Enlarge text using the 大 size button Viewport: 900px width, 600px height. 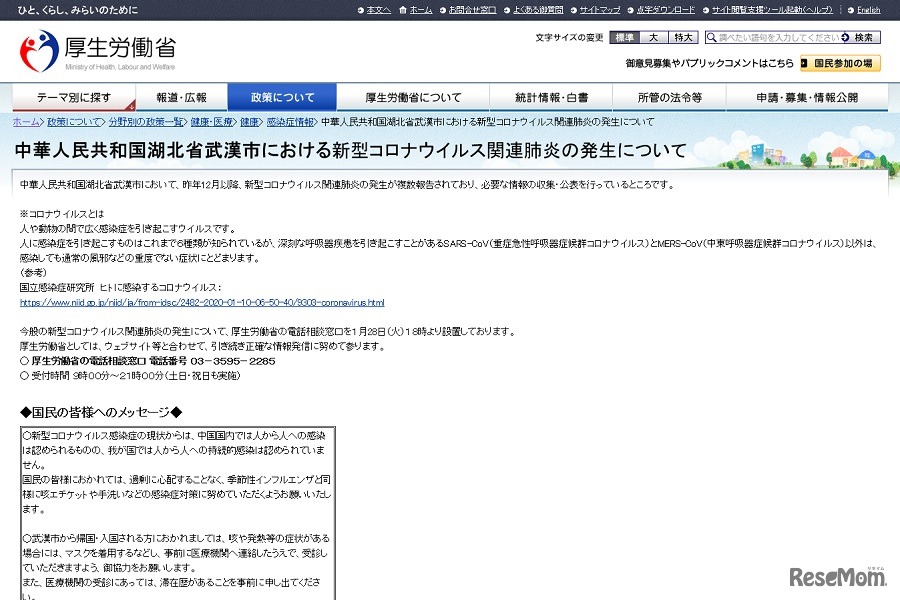click(653, 36)
